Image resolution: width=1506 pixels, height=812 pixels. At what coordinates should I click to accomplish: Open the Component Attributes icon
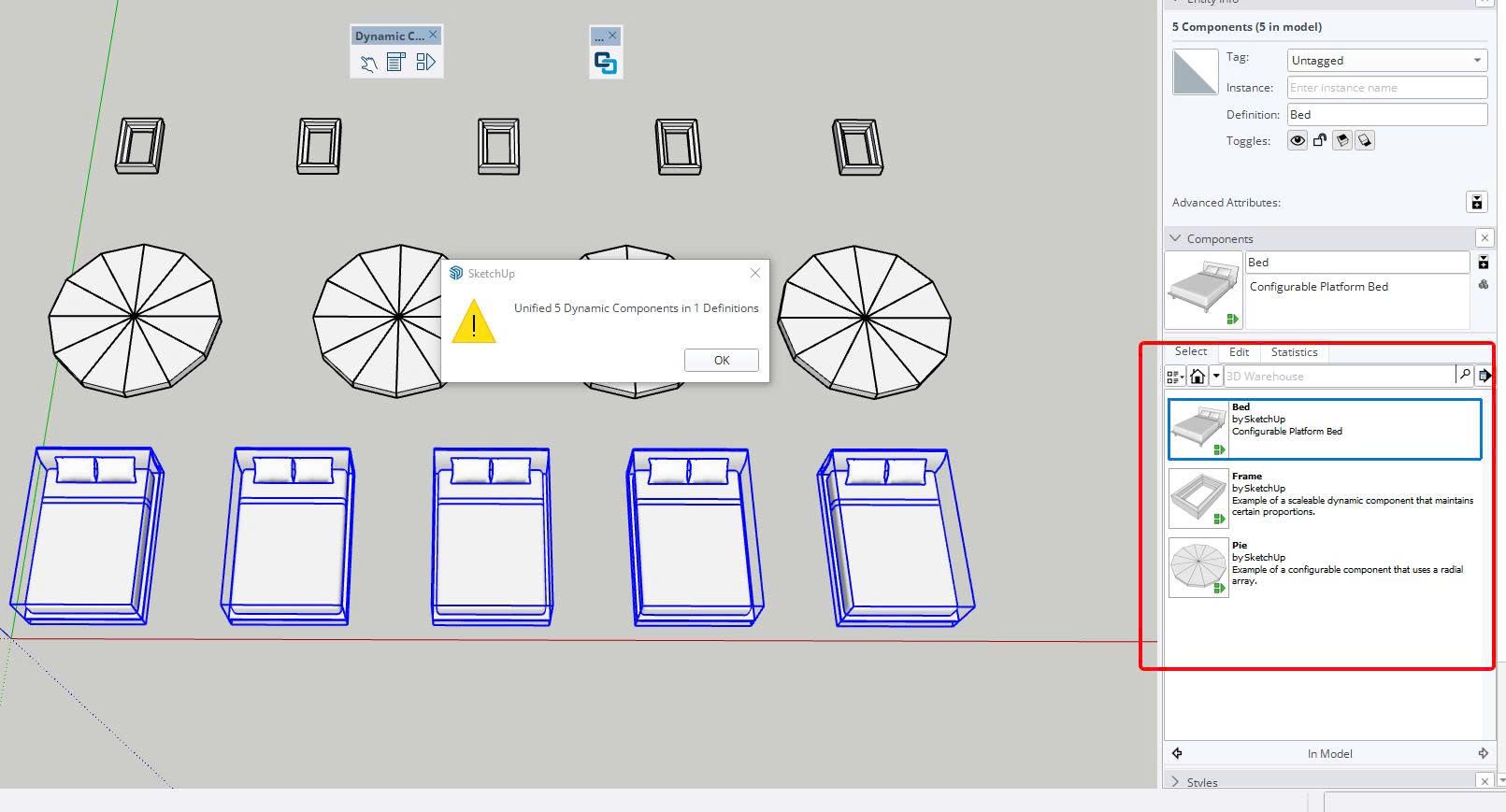point(425,63)
